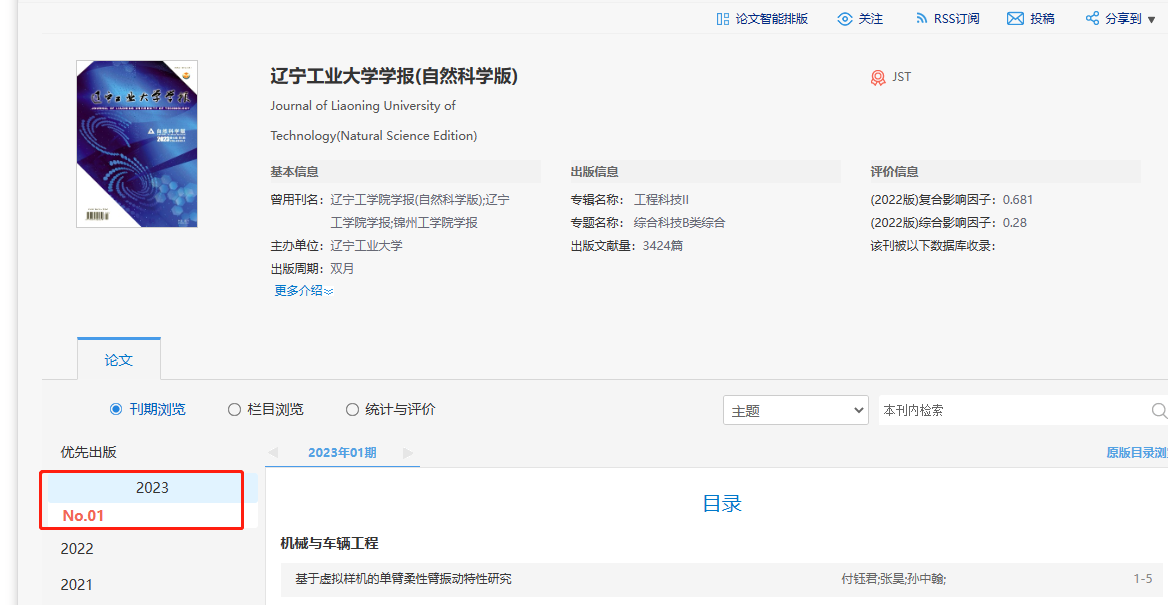
Task: Switch to the 论文 tab
Action: click(x=118, y=360)
